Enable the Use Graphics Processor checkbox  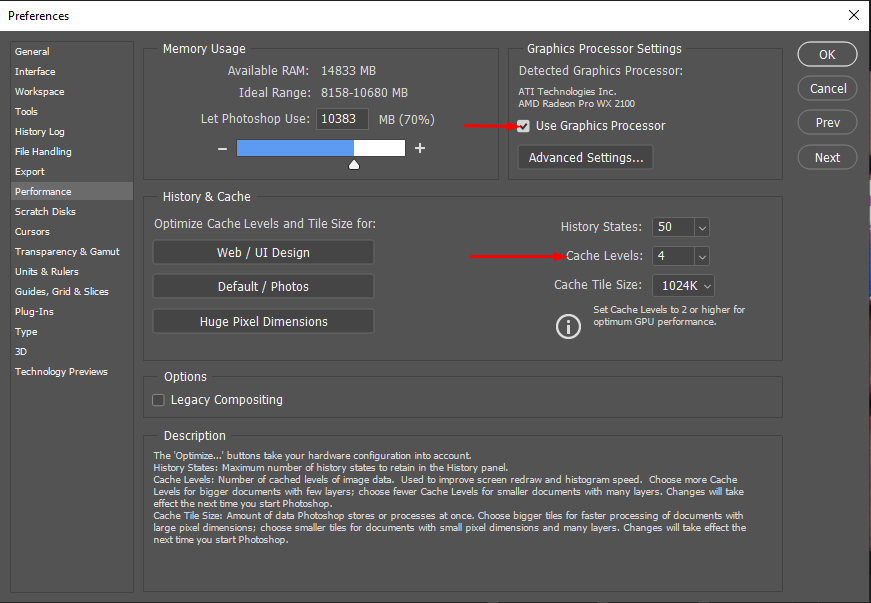pyautogui.click(x=523, y=126)
